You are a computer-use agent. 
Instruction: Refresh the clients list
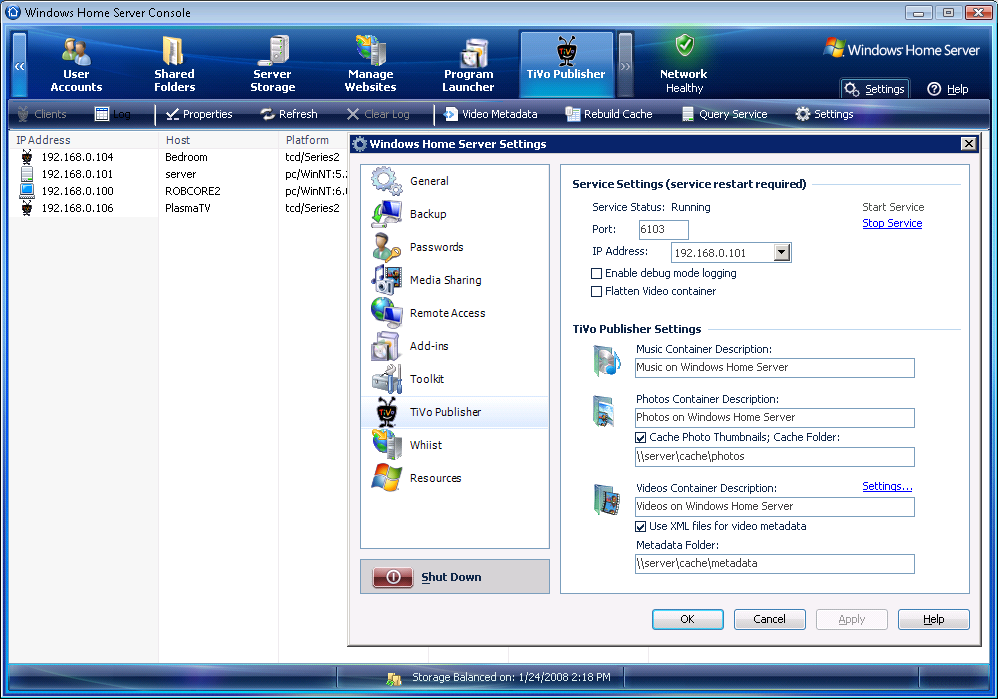289,114
